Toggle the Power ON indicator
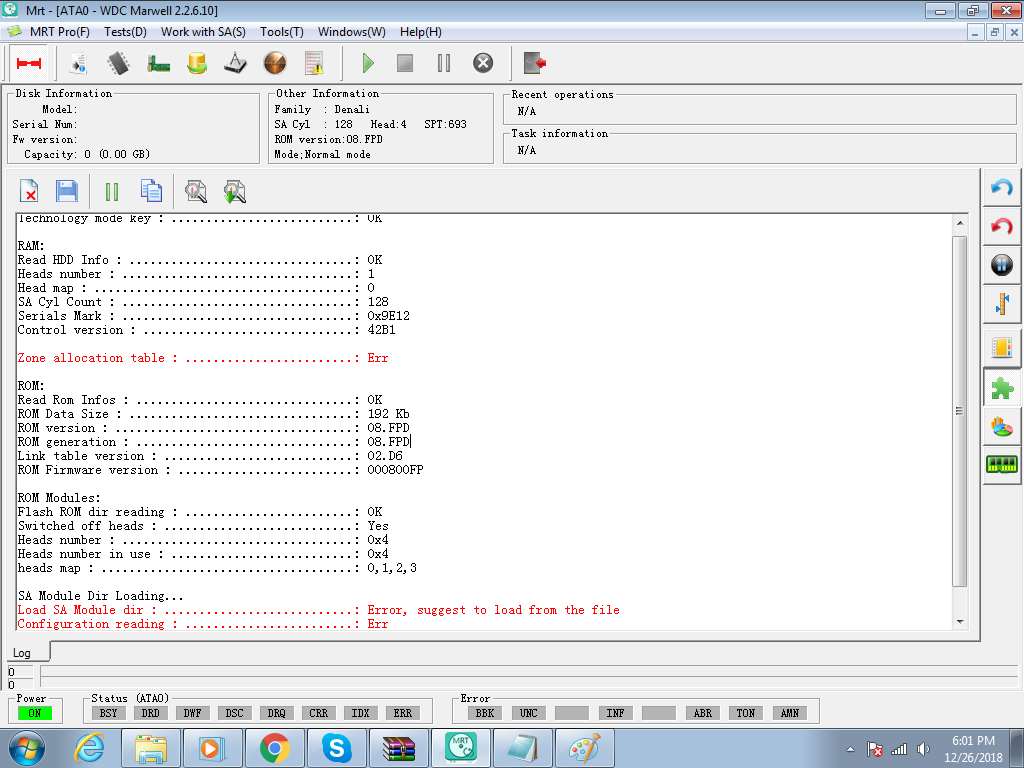This screenshot has height=768, width=1024. (x=35, y=713)
